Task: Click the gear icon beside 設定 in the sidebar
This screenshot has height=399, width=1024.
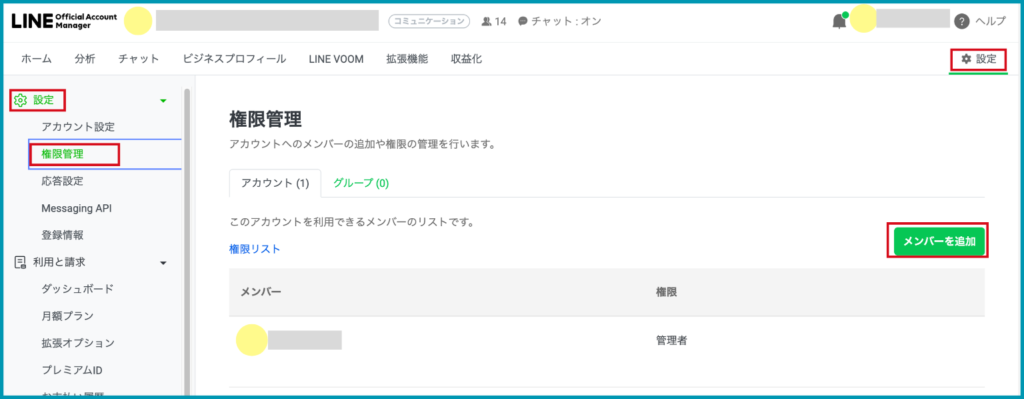Action: pos(20,100)
